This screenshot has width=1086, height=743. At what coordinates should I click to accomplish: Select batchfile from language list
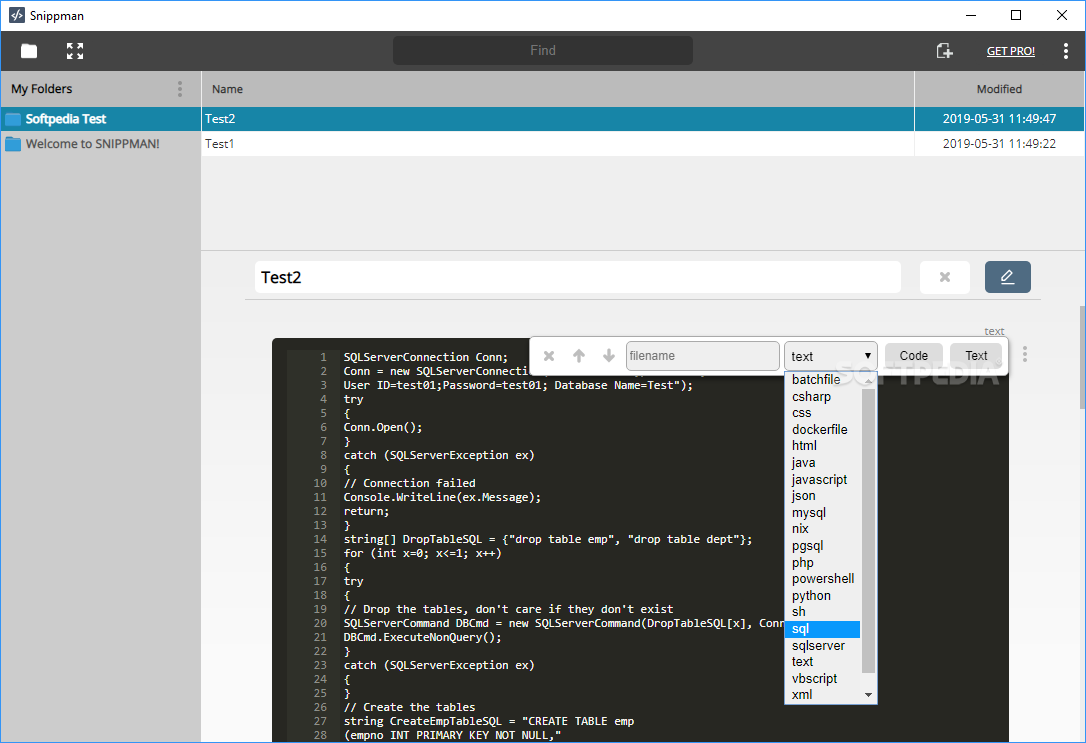823,379
